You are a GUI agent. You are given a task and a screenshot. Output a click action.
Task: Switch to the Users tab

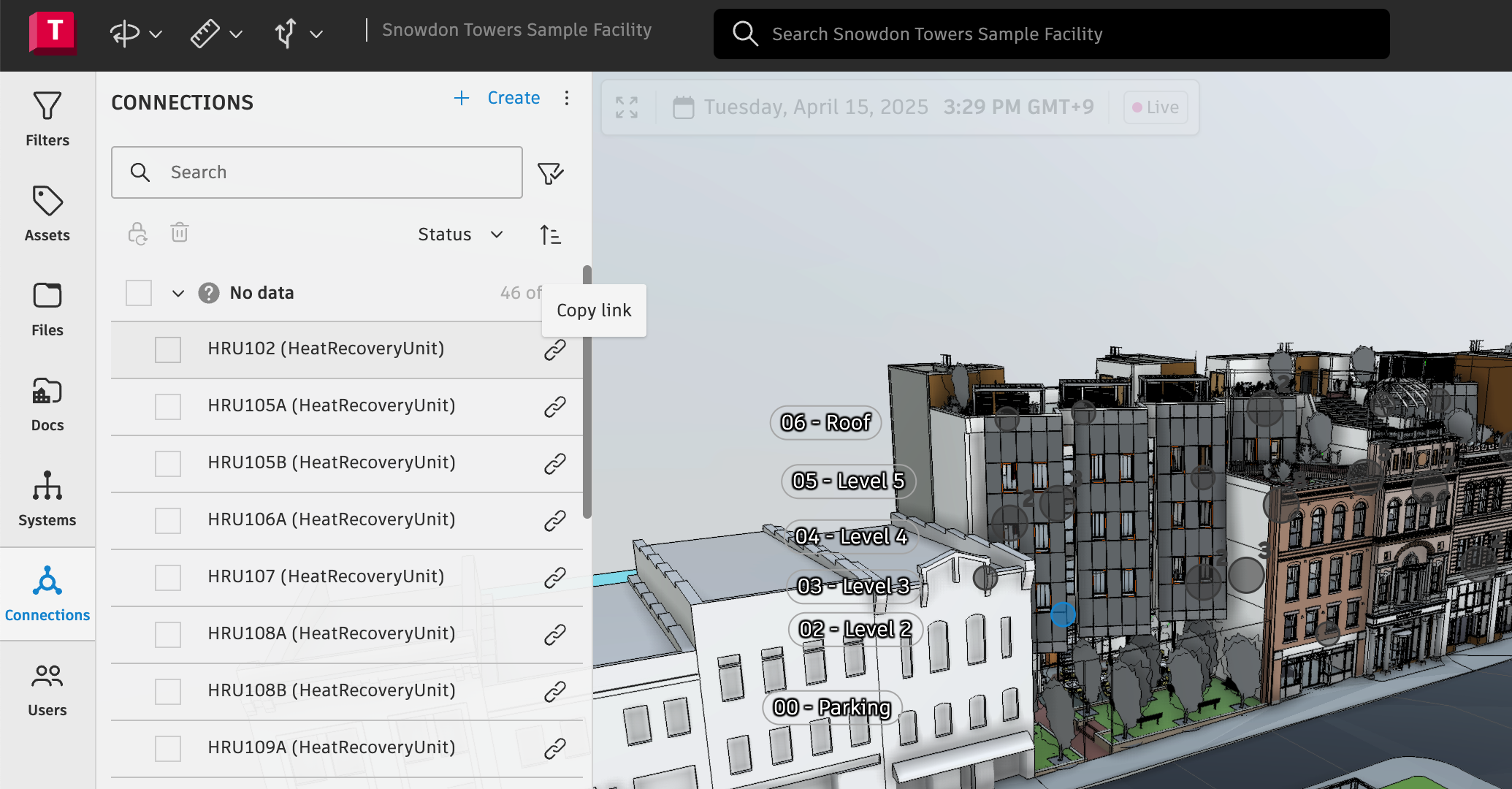coord(47,689)
